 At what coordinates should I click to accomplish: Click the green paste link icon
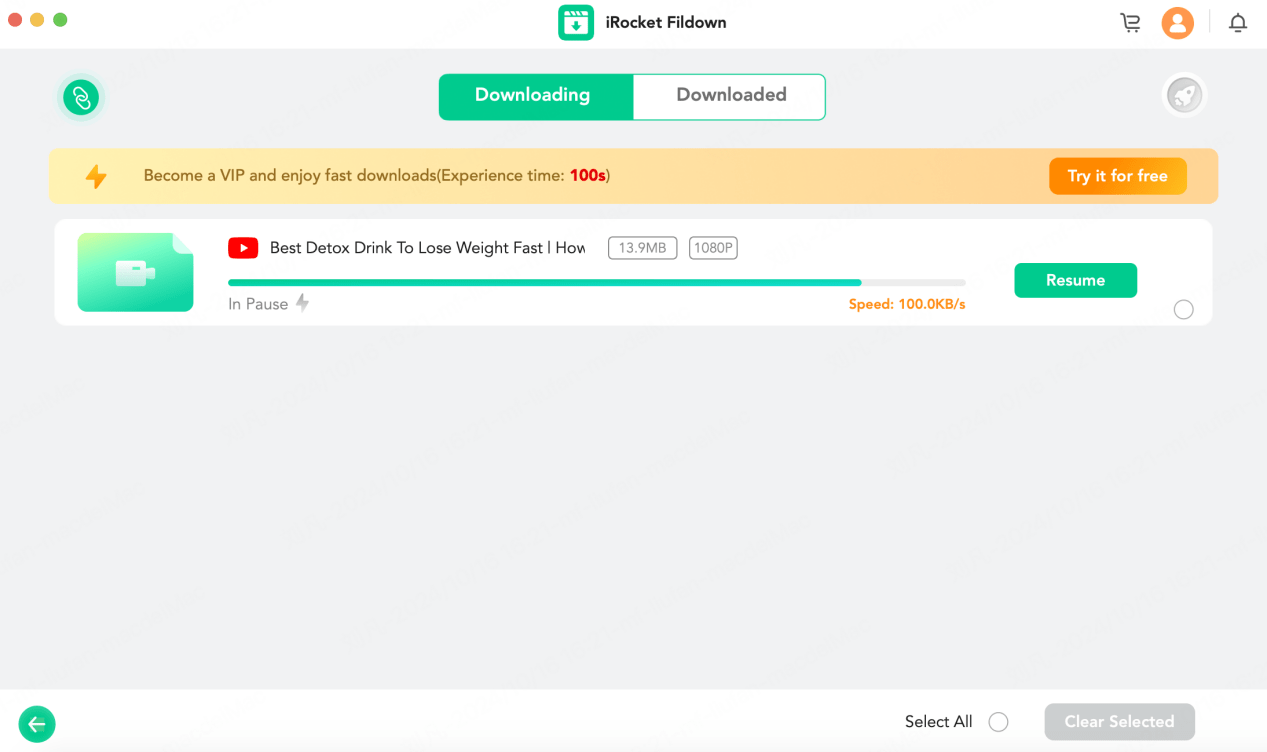(x=81, y=97)
